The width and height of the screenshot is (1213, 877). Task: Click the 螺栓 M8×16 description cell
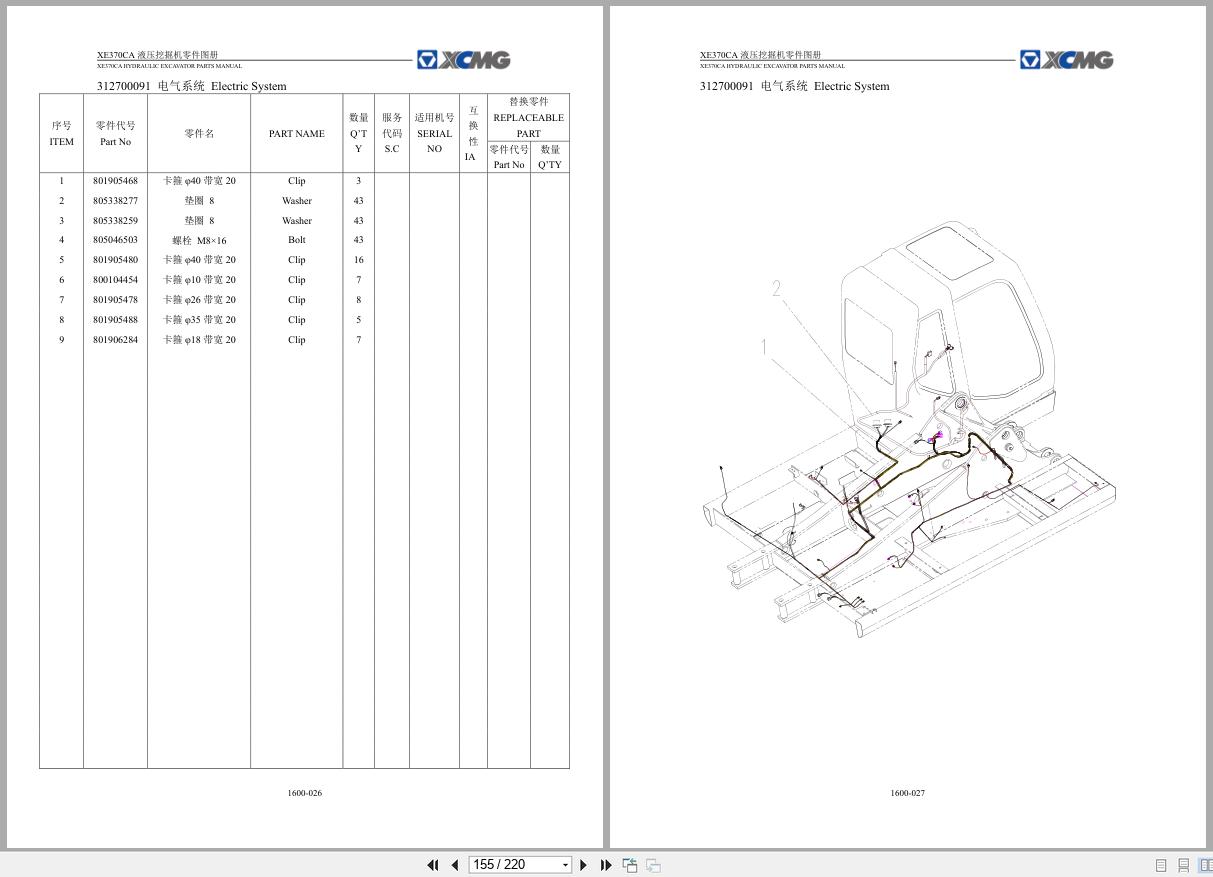199,240
